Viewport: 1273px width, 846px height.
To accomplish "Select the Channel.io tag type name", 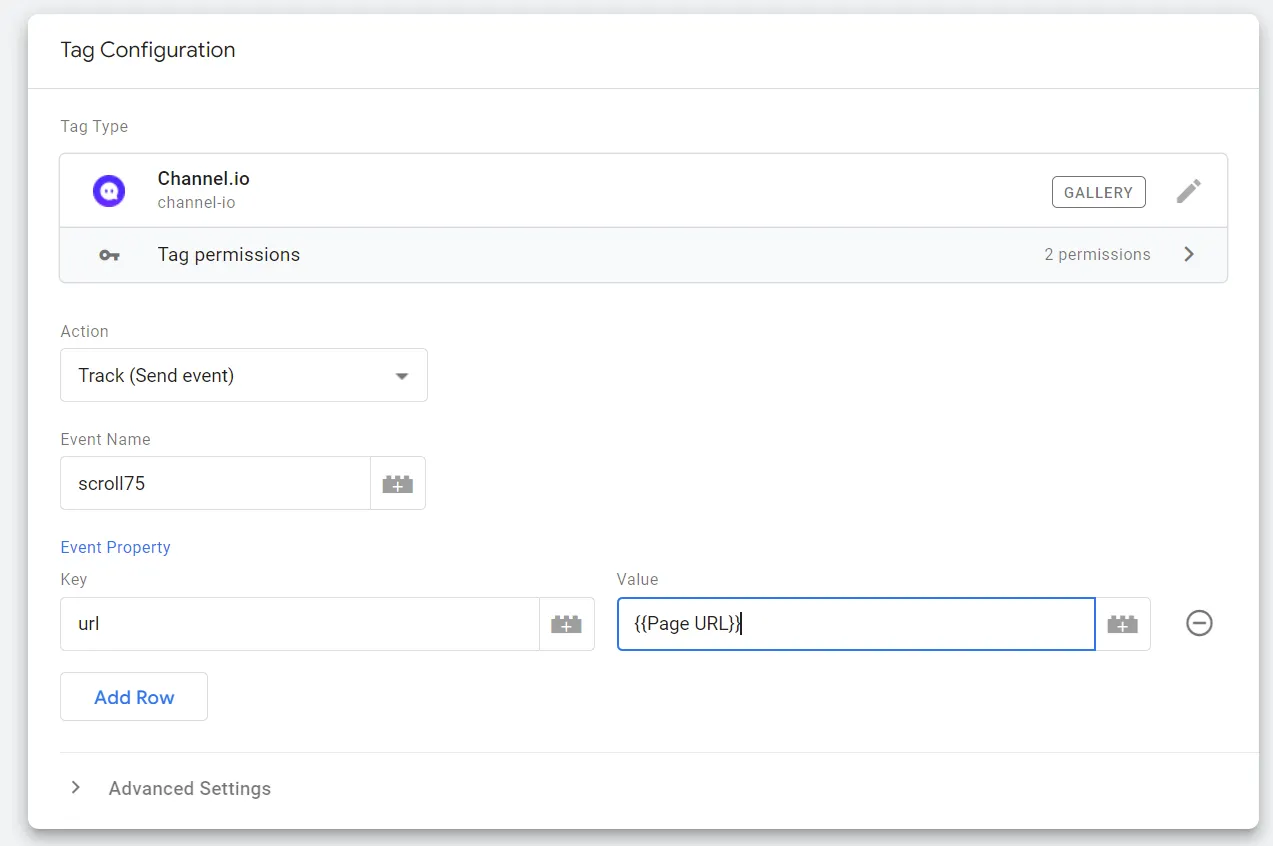I will 203,179.
